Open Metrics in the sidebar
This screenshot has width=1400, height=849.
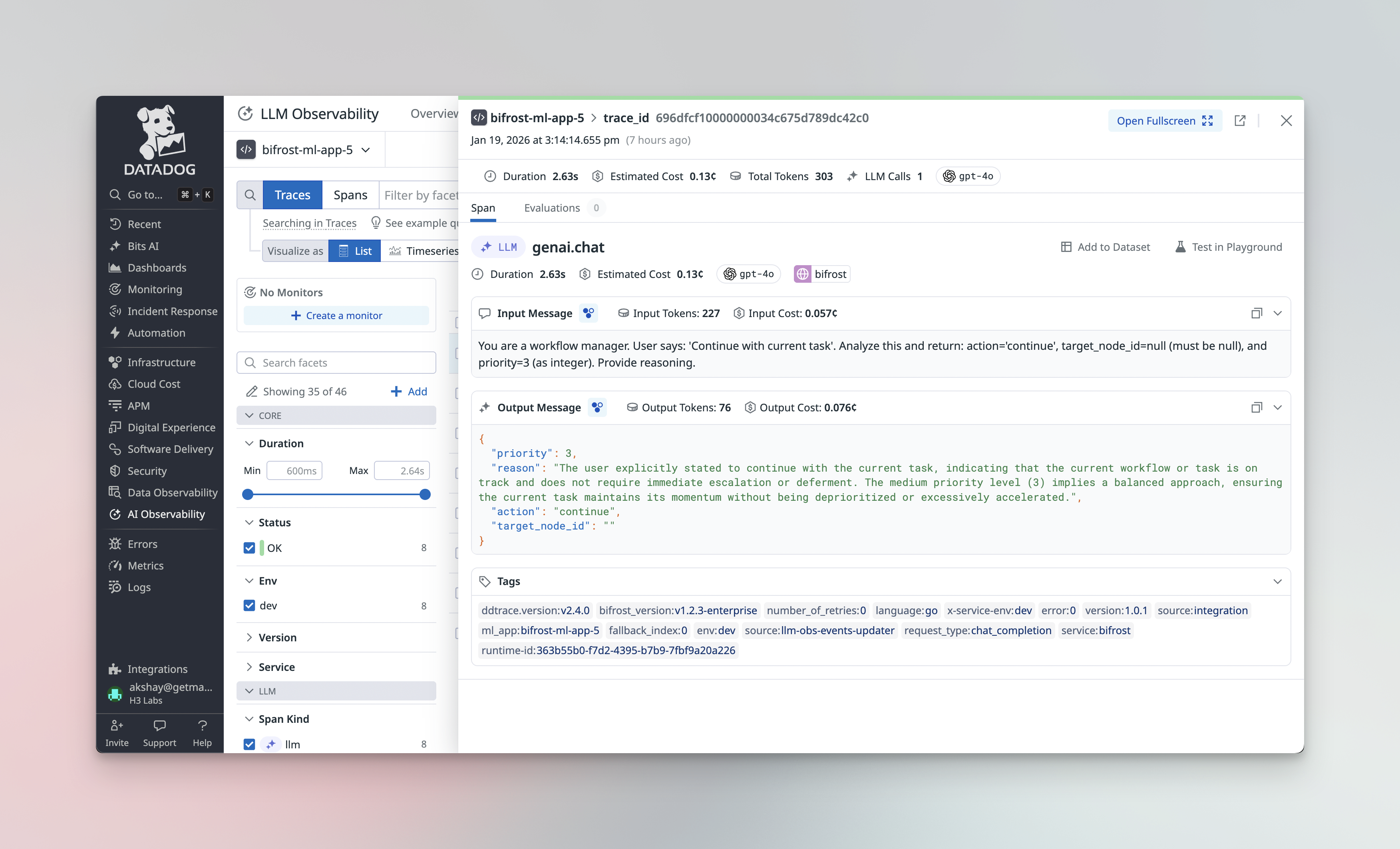coord(145,565)
